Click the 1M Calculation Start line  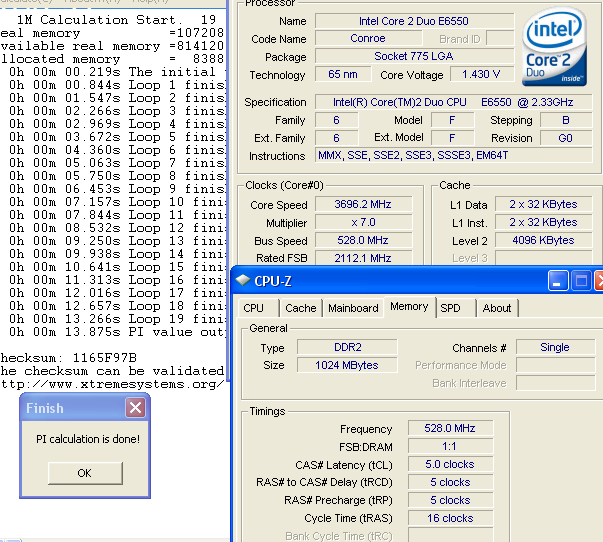coord(117,20)
